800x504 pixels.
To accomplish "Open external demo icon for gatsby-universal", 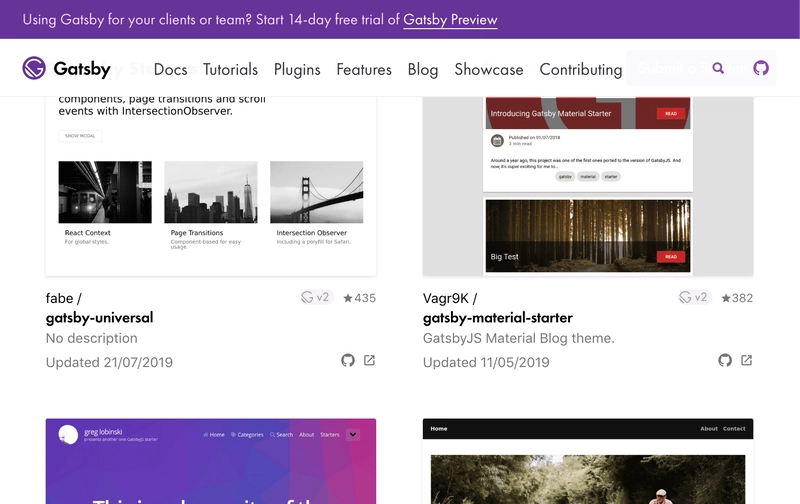I will pyautogui.click(x=369, y=360).
